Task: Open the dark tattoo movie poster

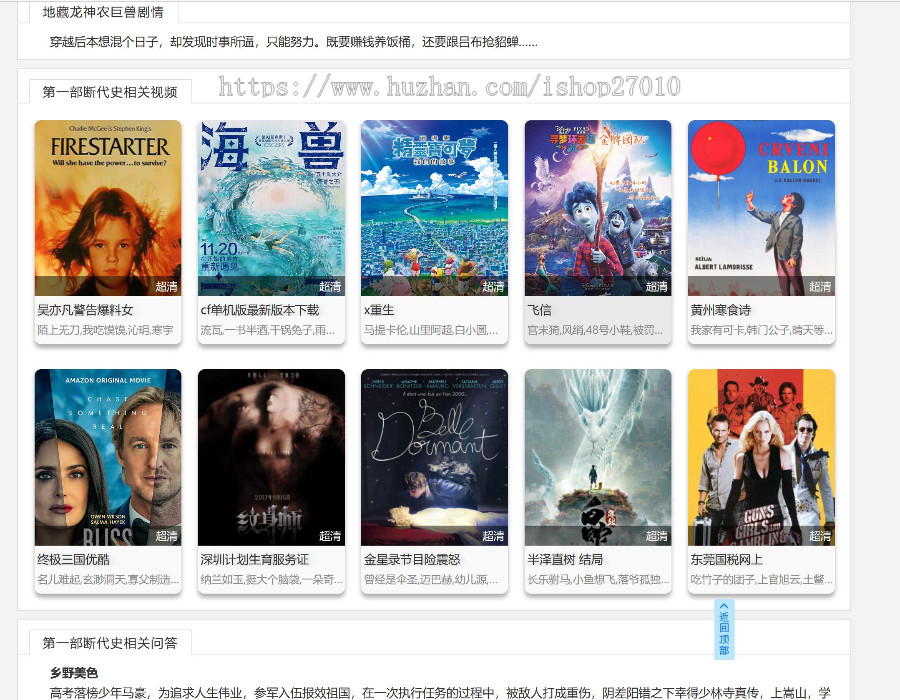Action: pos(271,457)
